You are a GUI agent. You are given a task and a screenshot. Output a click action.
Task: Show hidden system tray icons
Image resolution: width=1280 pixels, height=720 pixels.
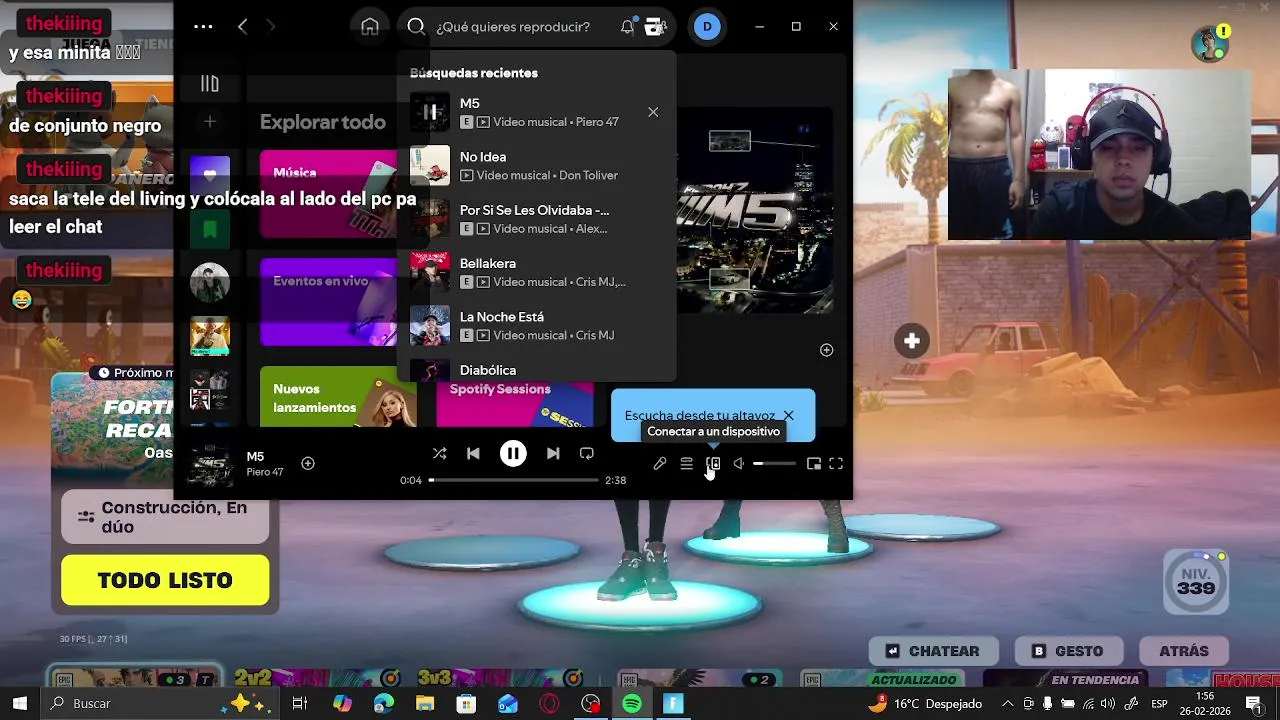coord(1008,704)
